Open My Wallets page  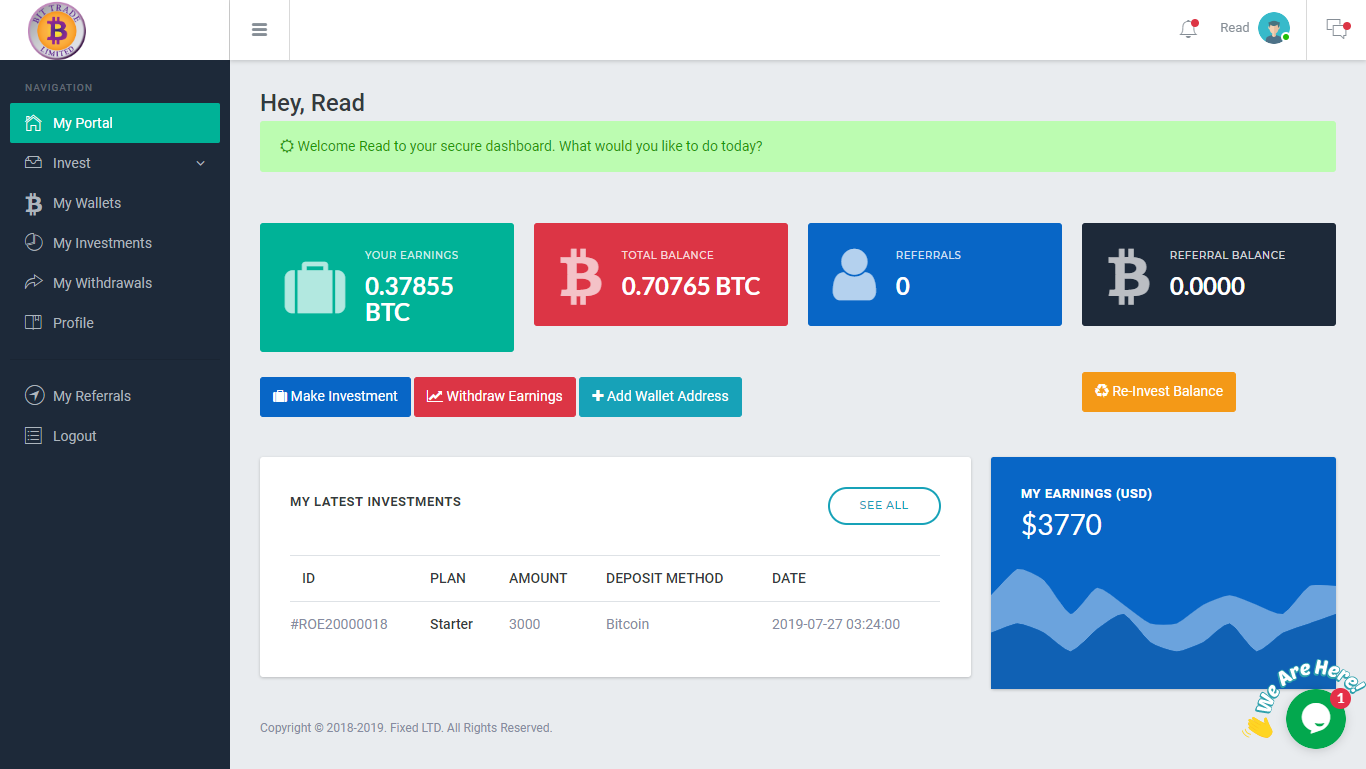pos(115,203)
